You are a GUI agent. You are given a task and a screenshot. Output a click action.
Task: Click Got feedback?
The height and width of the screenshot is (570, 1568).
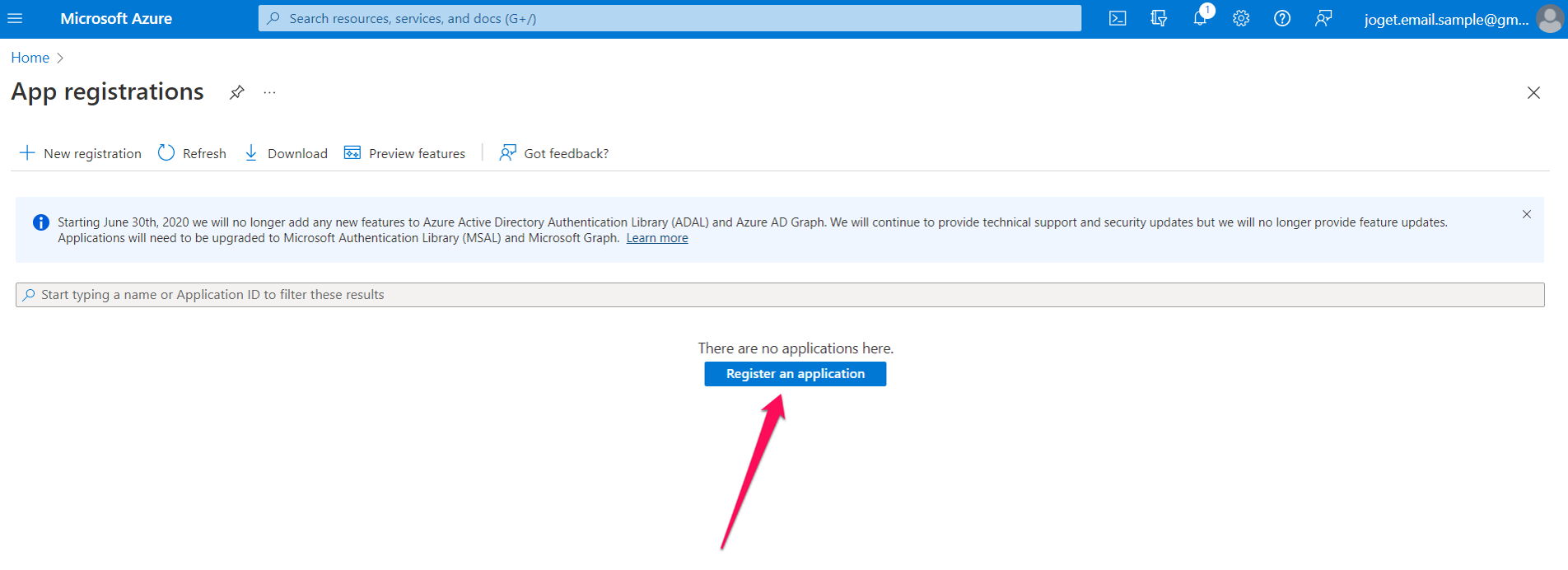pyautogui.click(x=554, y=153)
